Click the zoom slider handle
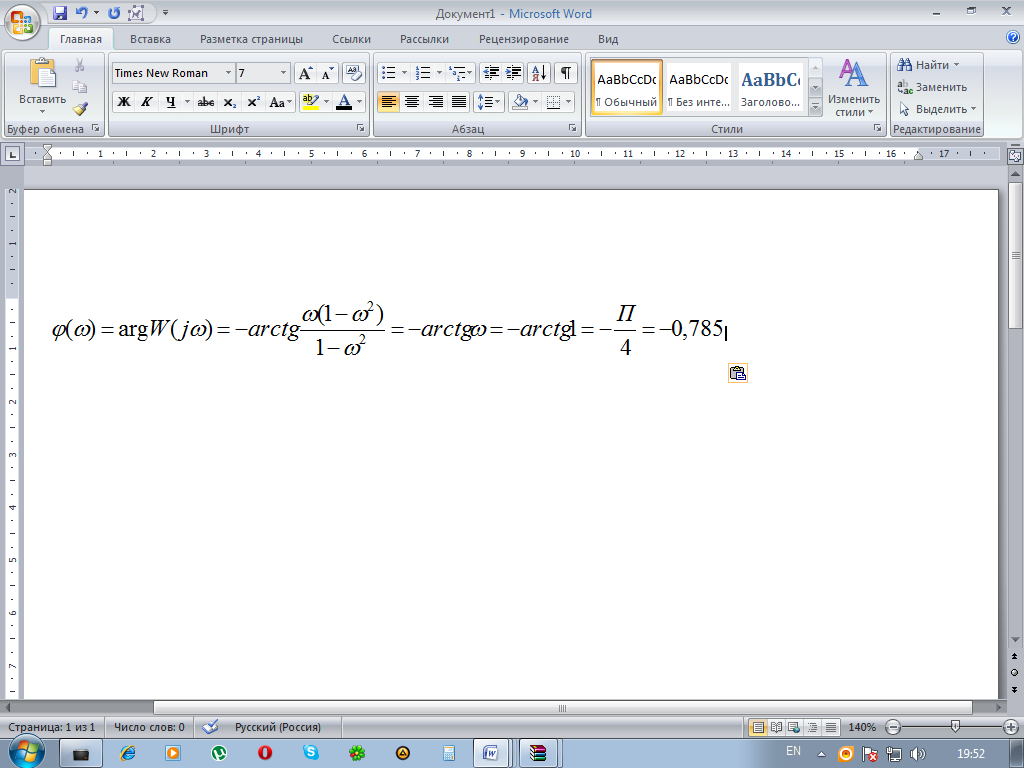Screen dimensions: 1024x768 pos(955,727)
